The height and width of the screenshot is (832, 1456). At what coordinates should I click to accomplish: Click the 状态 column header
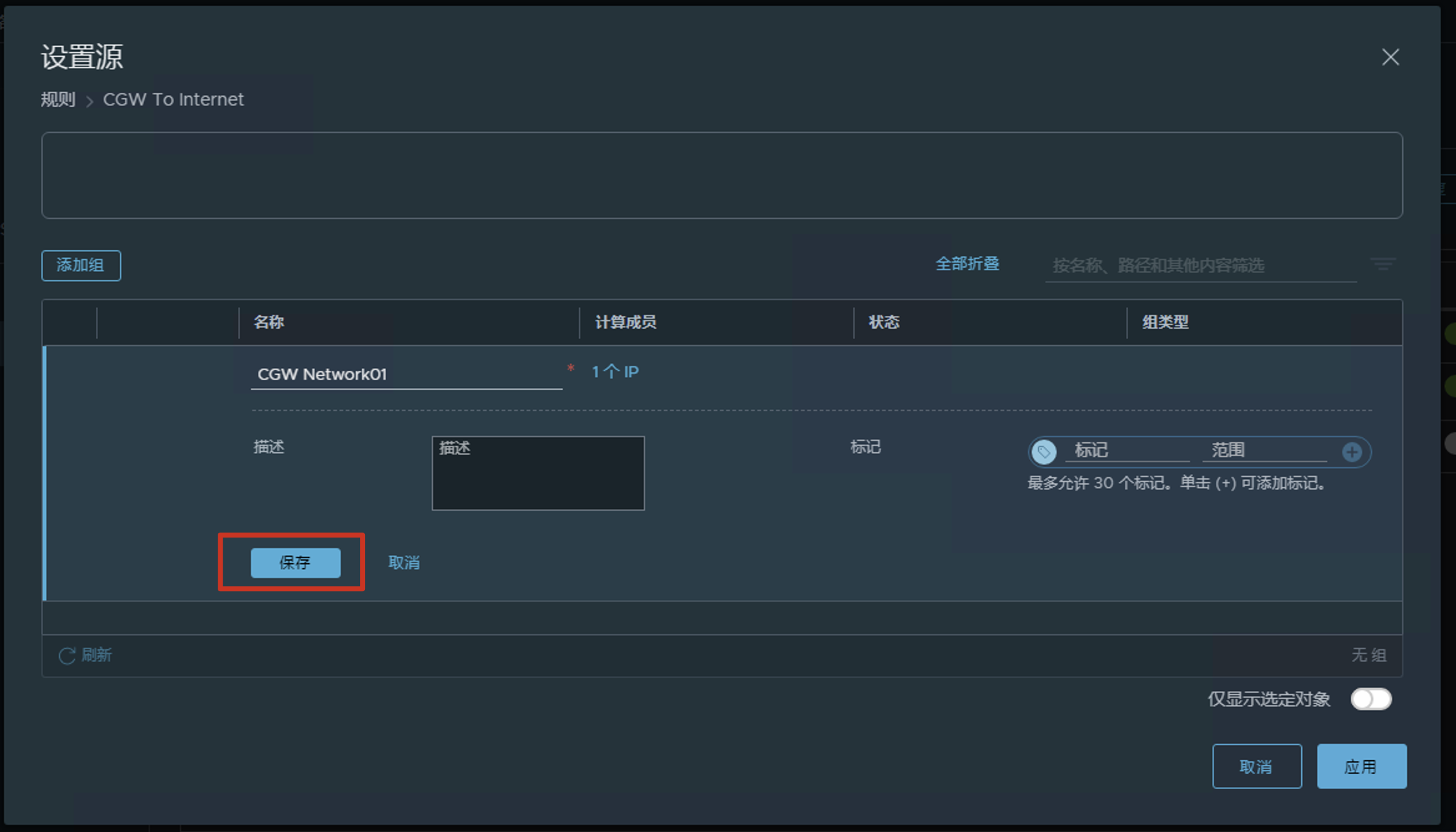[x=884, y=322]
